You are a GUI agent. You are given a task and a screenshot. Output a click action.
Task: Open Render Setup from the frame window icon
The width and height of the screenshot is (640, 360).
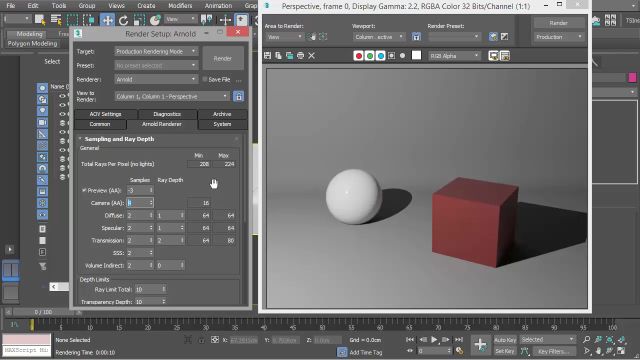point(493,37)
